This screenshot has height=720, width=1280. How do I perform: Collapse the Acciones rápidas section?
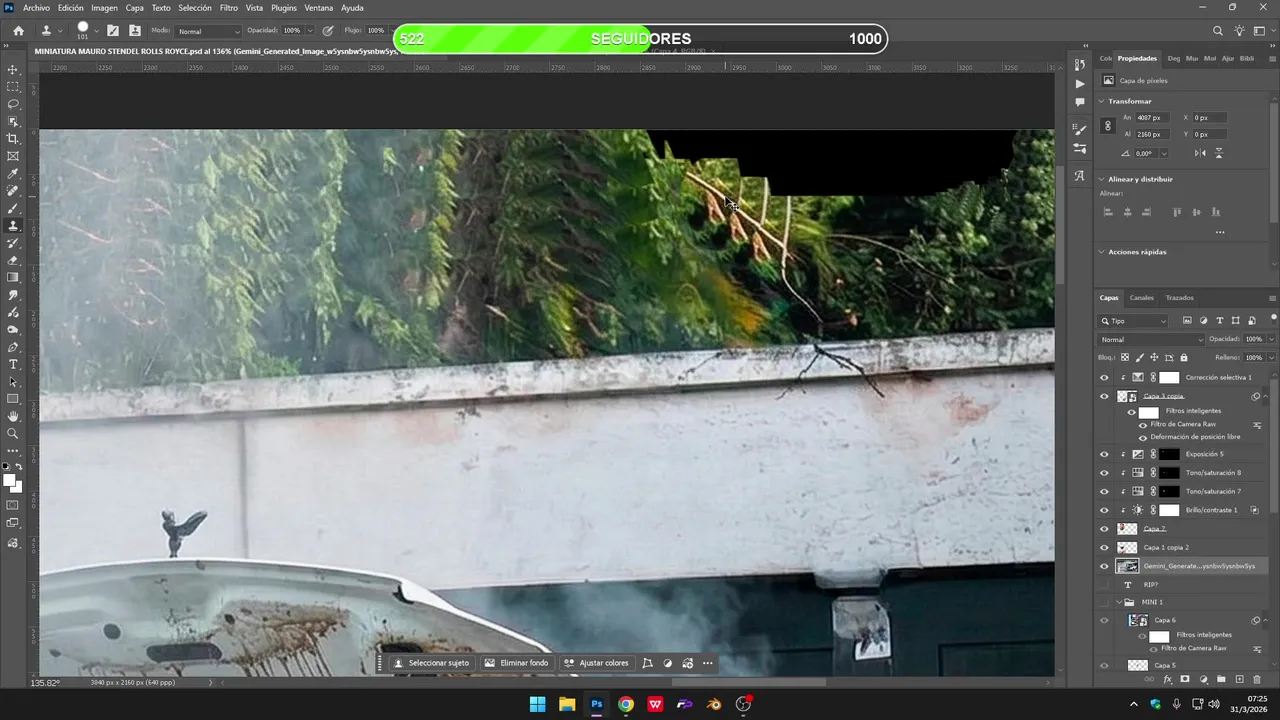[1102, 252]
